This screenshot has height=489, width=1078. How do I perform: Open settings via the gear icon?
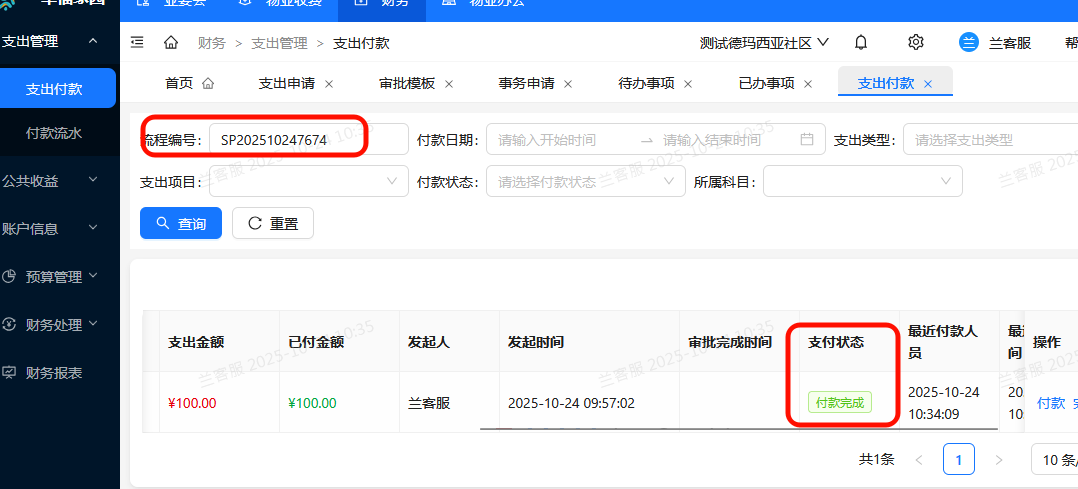click(915, 42)
